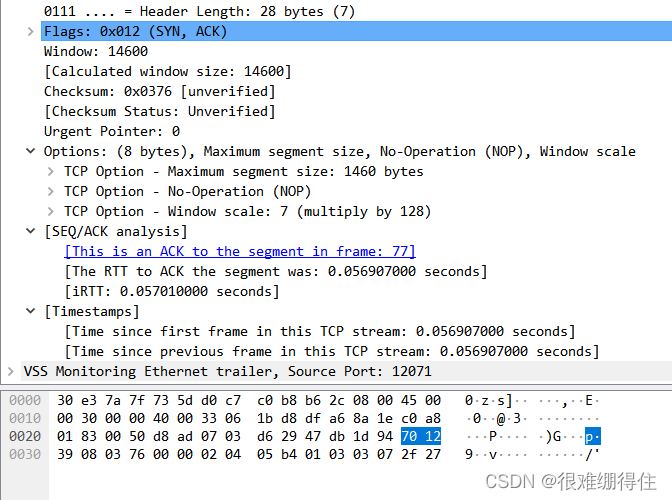This screenshot has width=672, height=500.
Task: Expand the Flags: 0x012 (SYN, ACK) row
Action: (30, 32)
